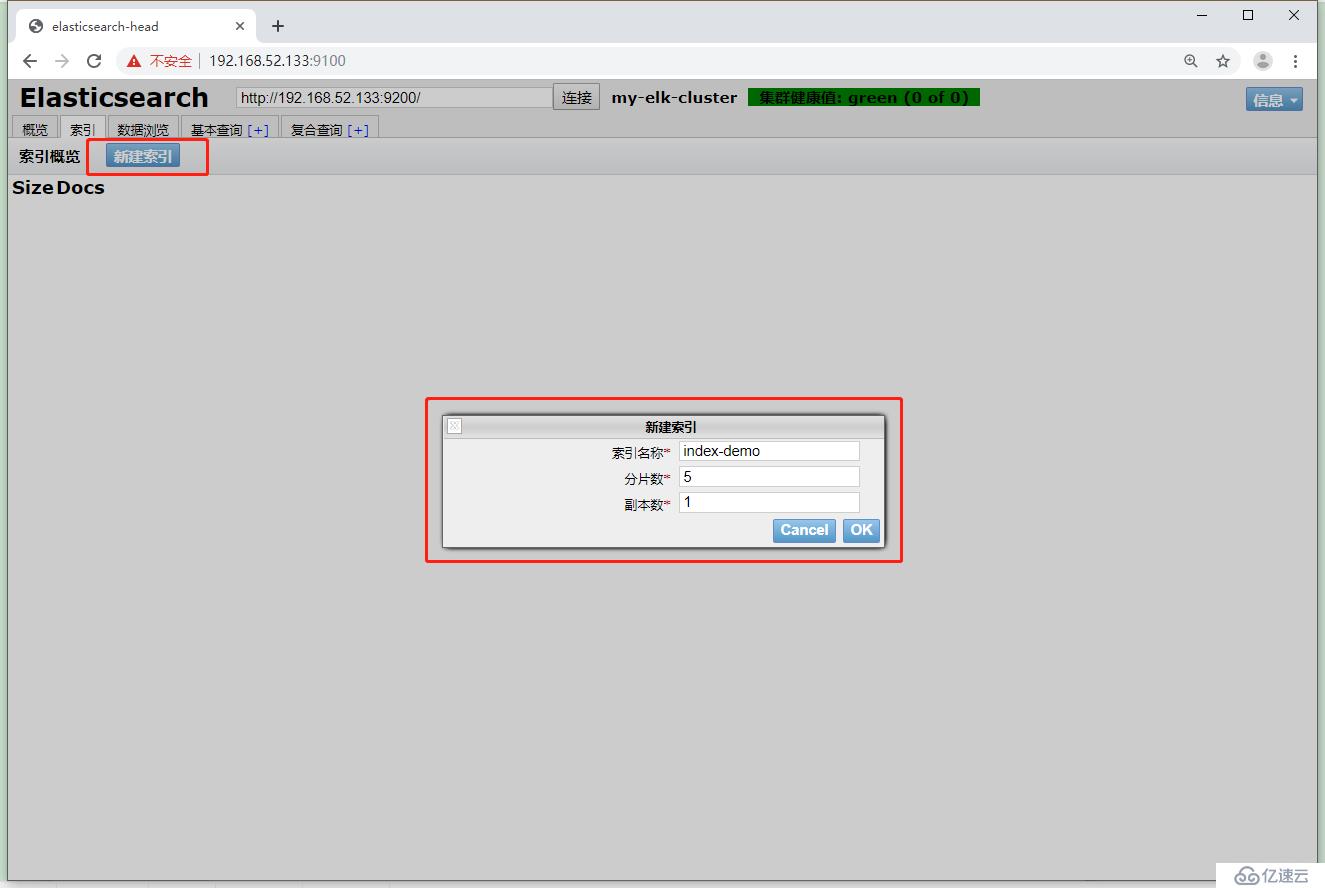Click the 分片数 input field

[x=769, y=477]
